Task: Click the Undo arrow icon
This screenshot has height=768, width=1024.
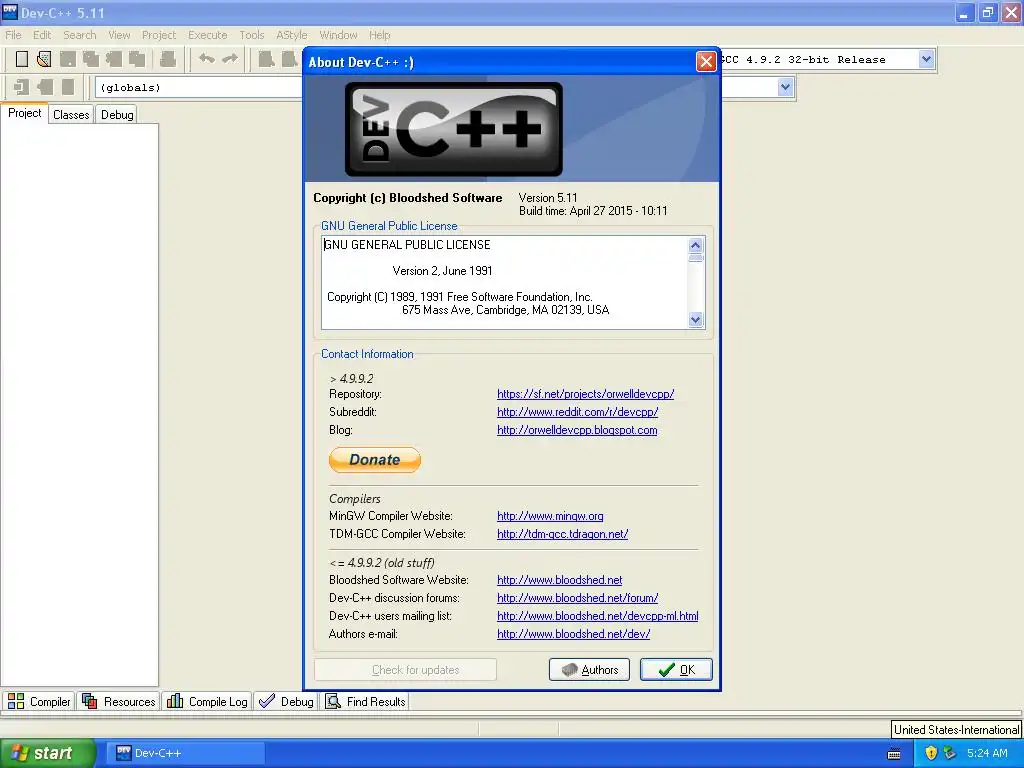Action: click(207, 59)
